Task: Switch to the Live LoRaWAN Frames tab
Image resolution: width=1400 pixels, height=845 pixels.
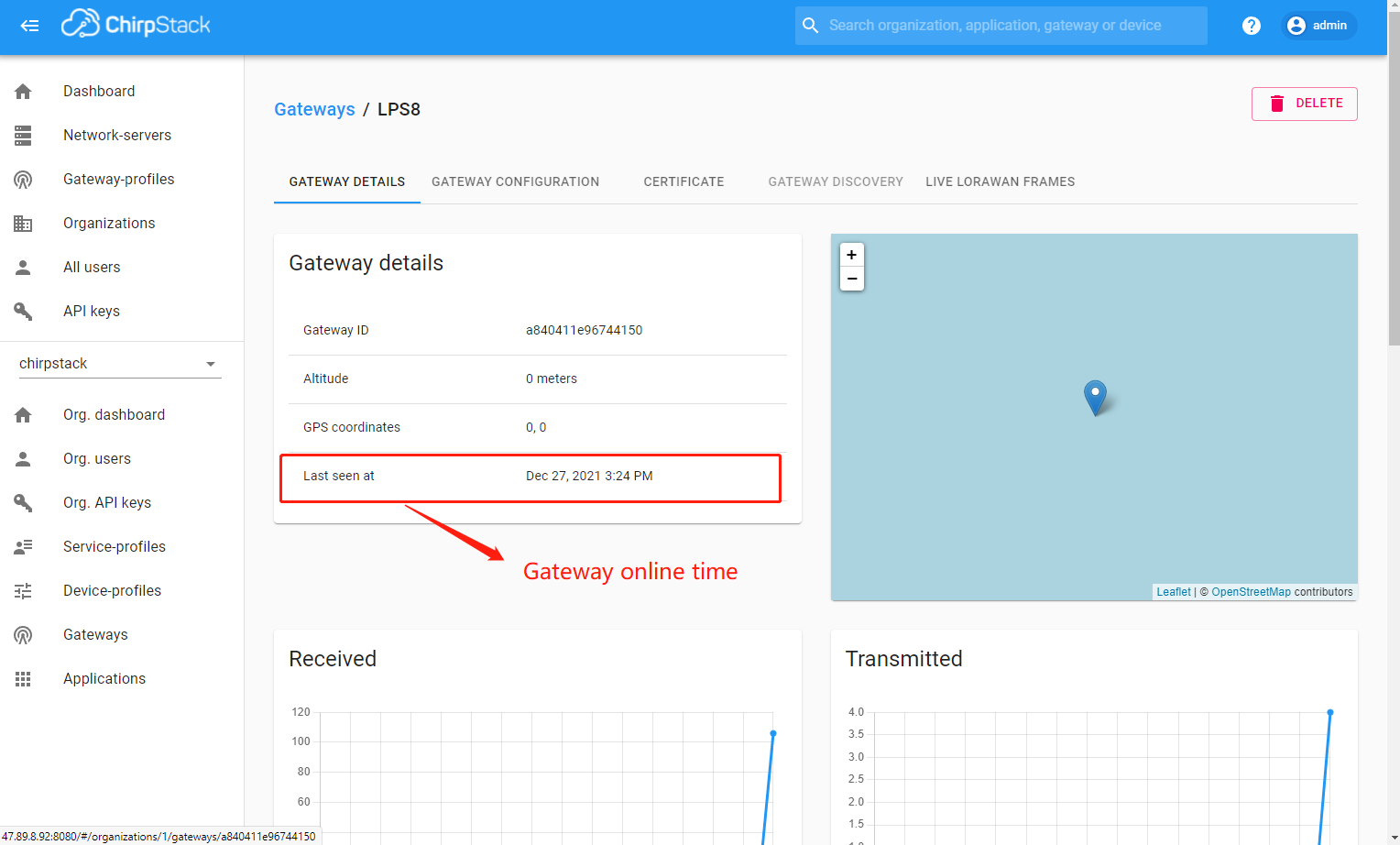Action: tap(1000, 181)
